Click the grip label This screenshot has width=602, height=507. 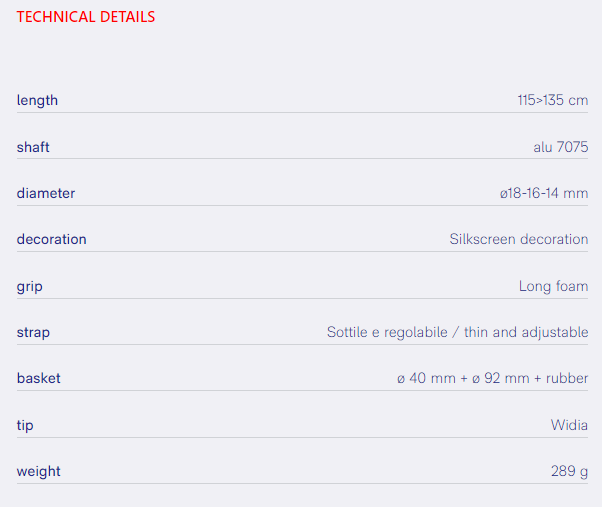[x=30, y=286]
